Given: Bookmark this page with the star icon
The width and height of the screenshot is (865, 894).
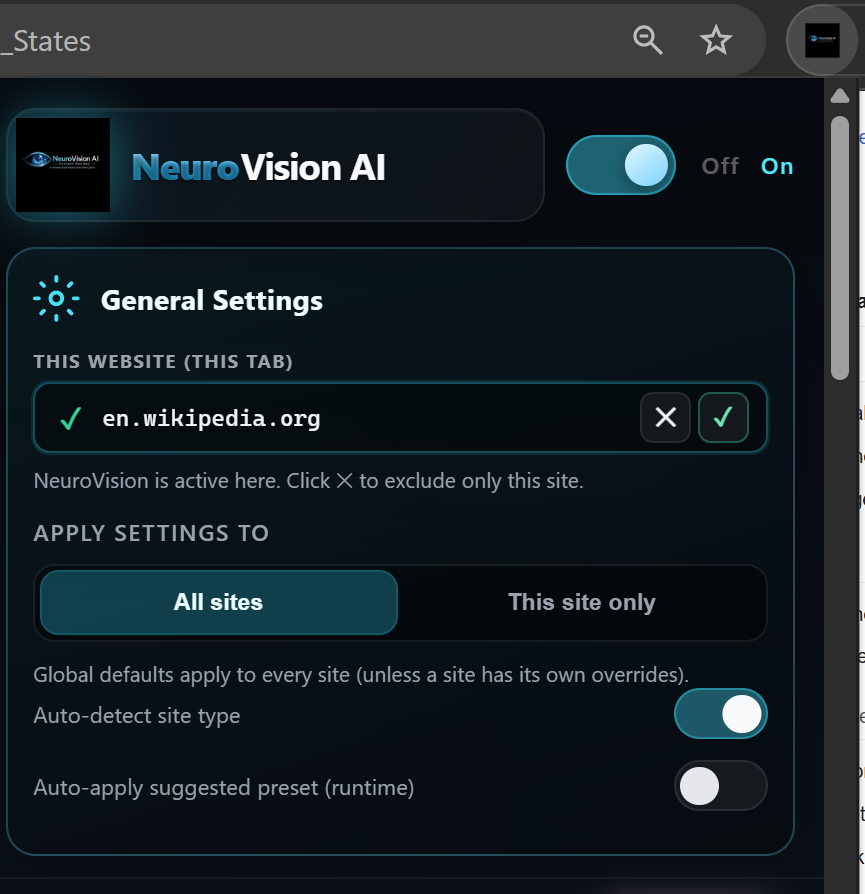Looking at the screenshot, I should [716, 40].
